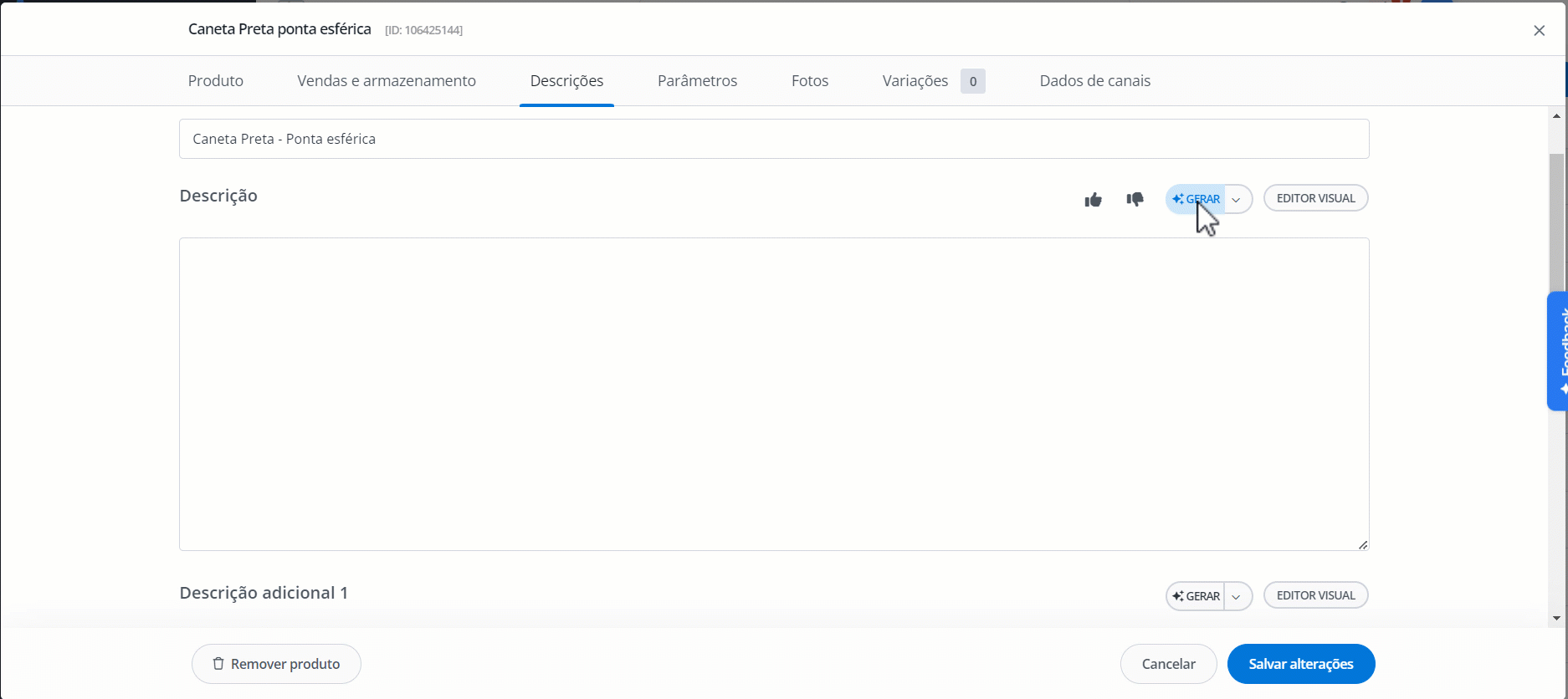Switch to the Produto tab
1568x699 pixels.
(x=216, y=81)
